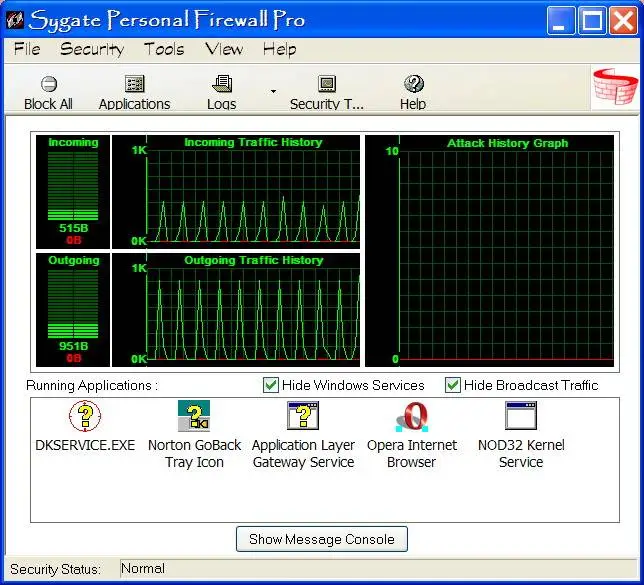
Task: Open the Applications list toolbar icon
Action: click(134, 84)
